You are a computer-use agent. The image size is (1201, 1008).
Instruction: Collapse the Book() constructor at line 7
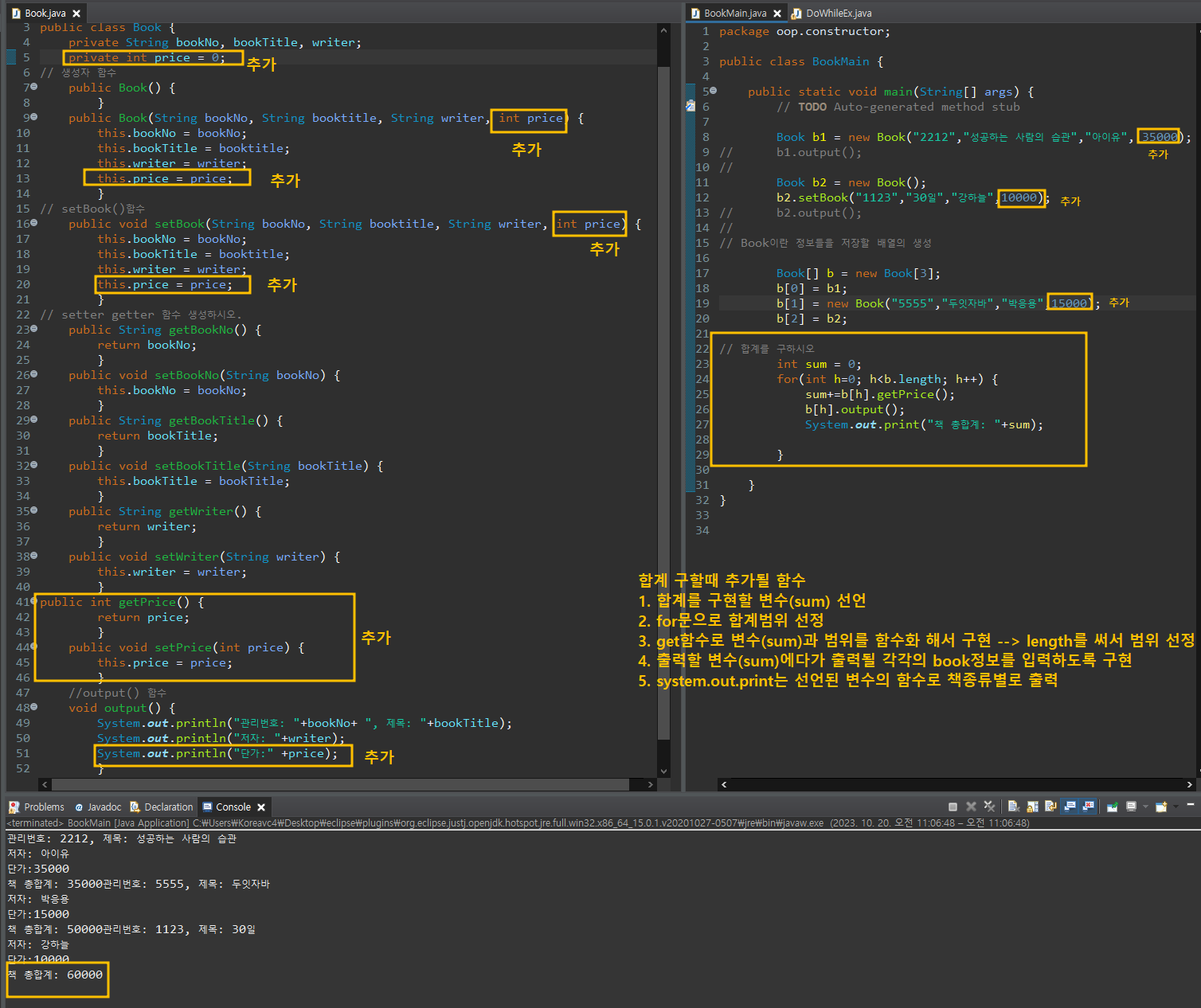pyautogui.click(x=33, y=87)
